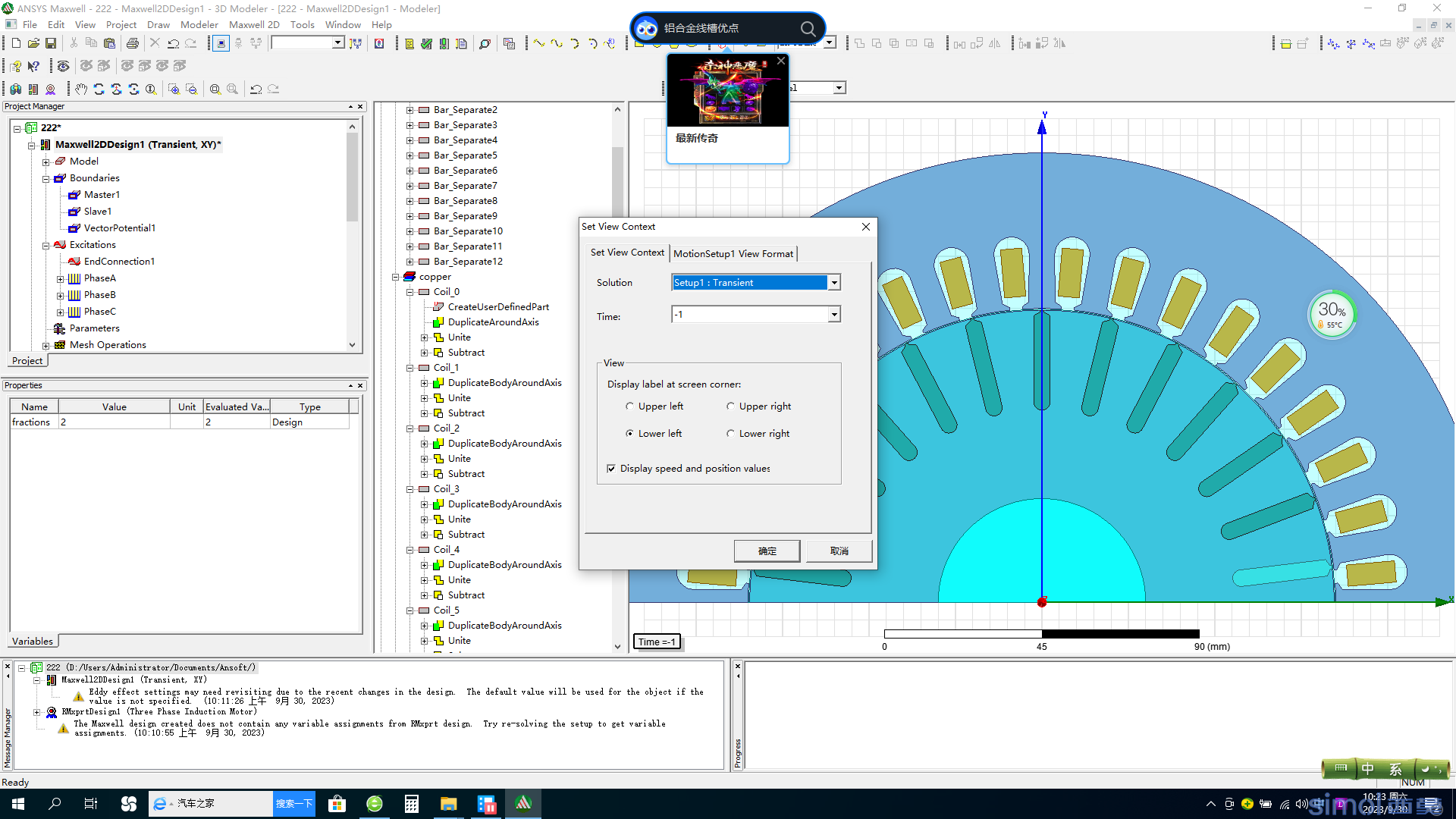
Task: Open the Maxwell 2D menu
Action: [254, 24]
